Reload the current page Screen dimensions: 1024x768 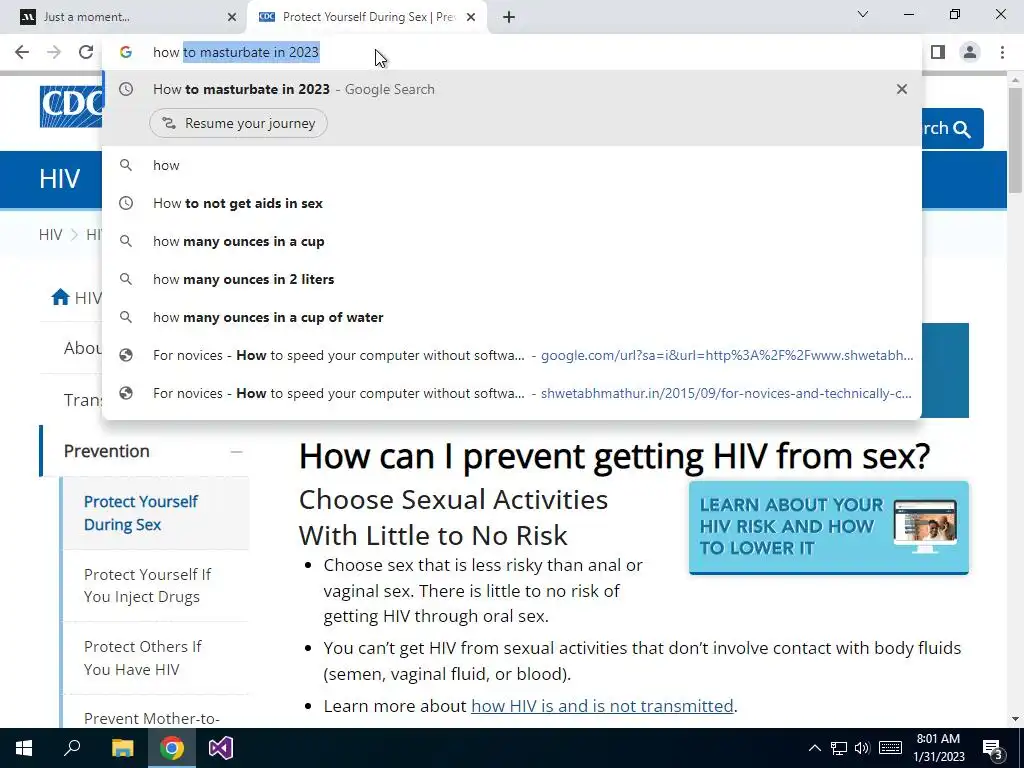[86, 52]
